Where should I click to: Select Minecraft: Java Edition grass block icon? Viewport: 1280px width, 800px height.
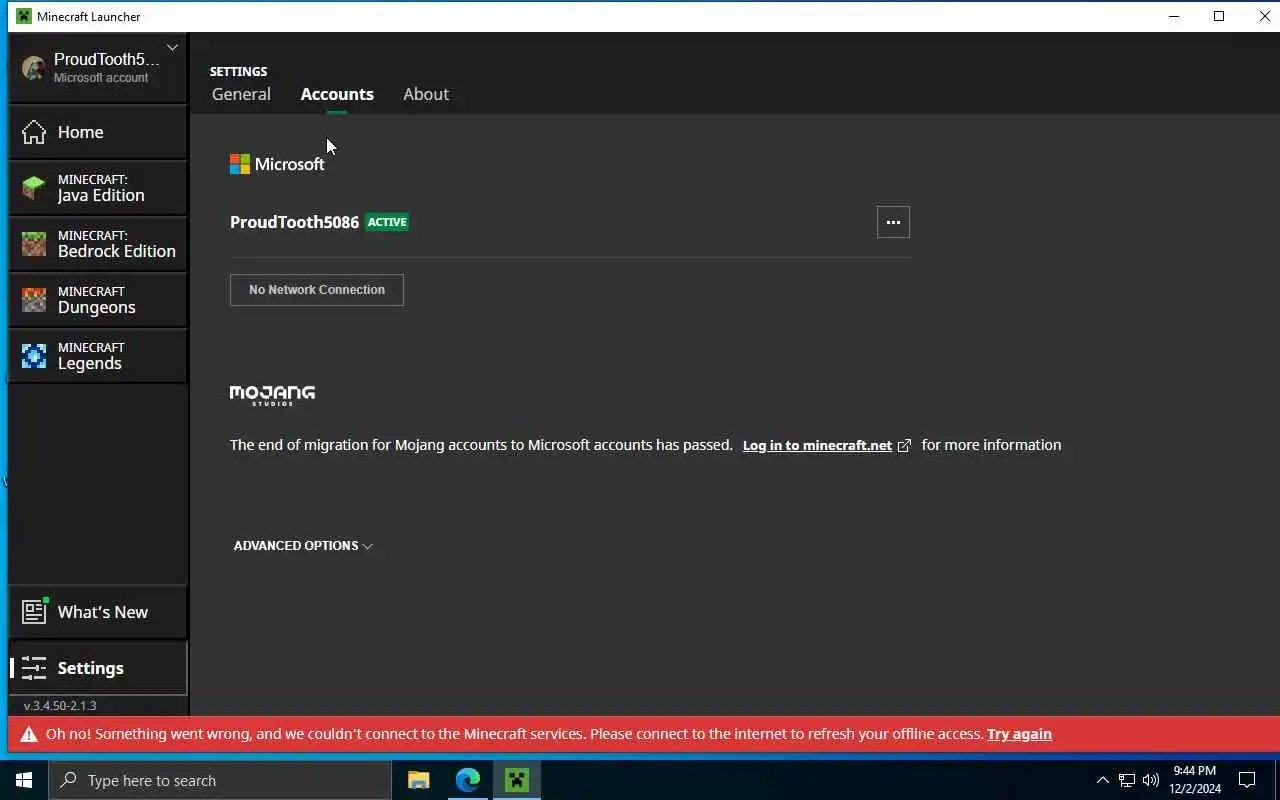coord(34,188)
